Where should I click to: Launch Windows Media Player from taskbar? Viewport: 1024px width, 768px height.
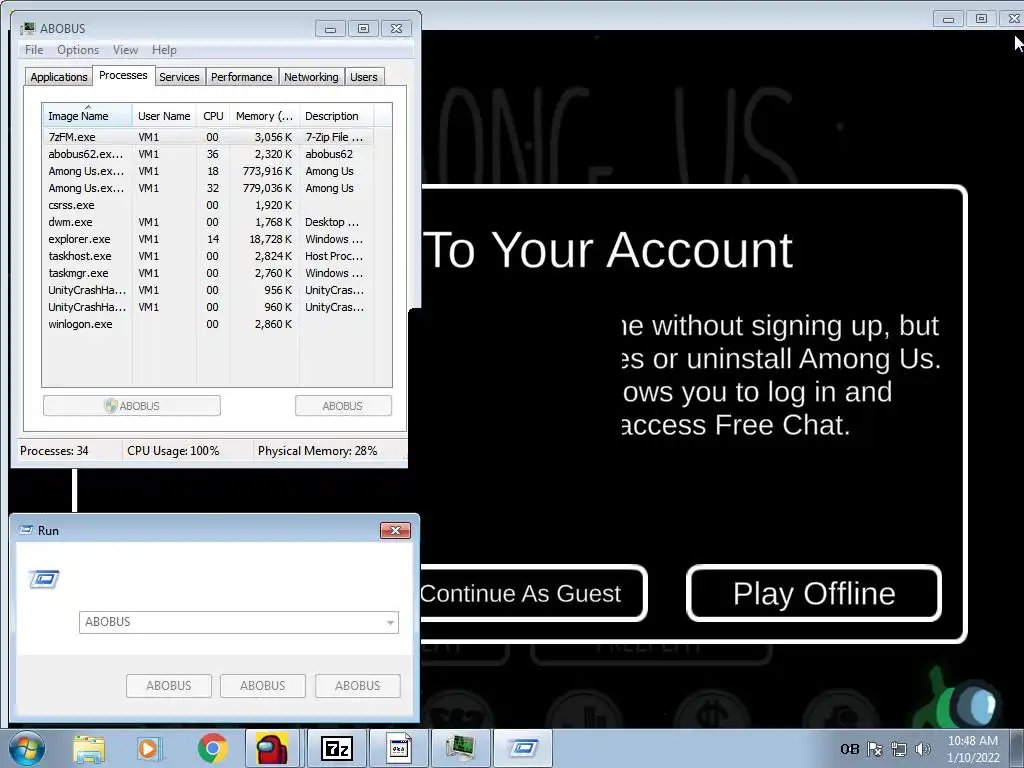[150, 748]
